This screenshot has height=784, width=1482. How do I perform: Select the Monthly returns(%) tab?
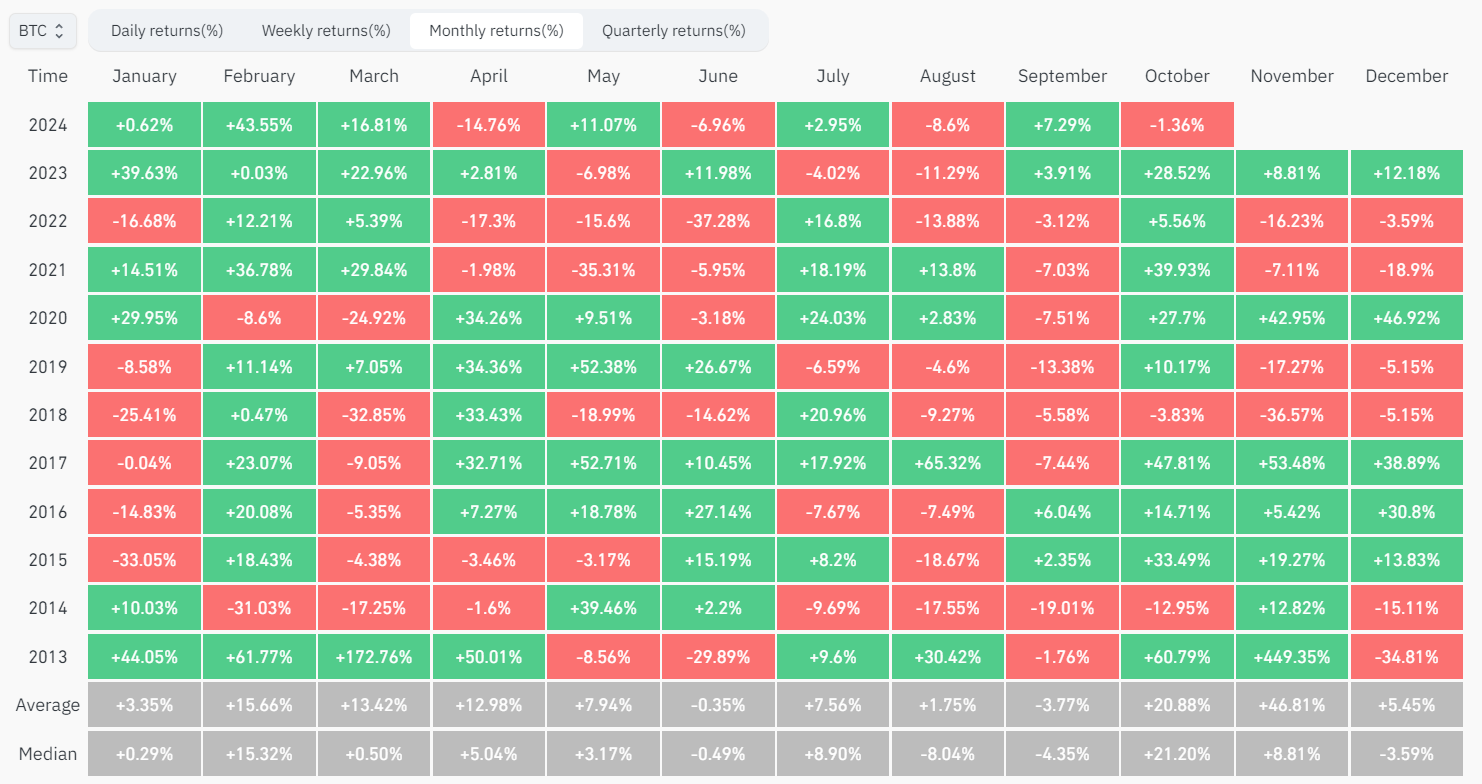(x=496, y=31)
